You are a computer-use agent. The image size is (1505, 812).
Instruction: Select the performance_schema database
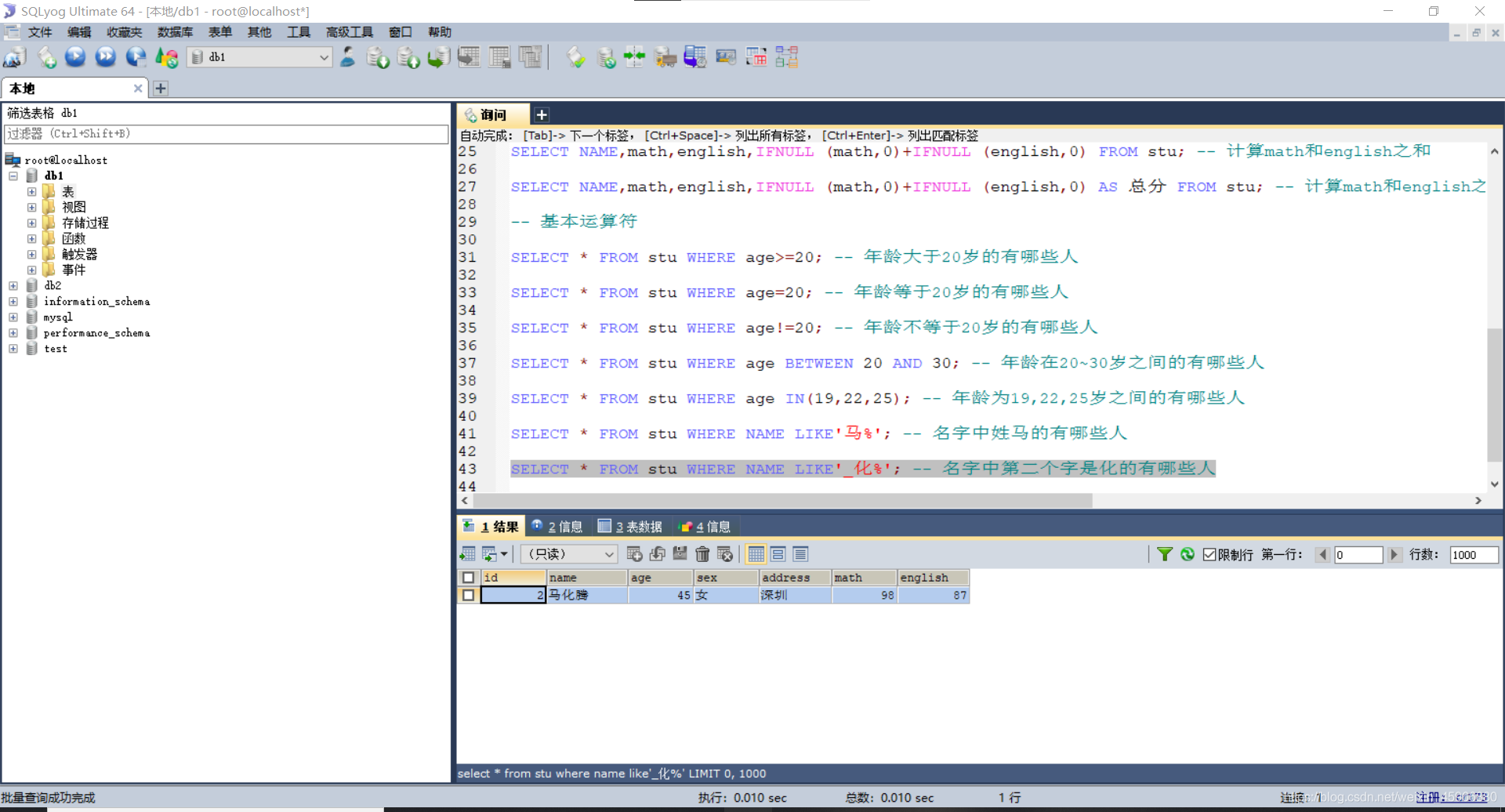(x=96, y=333)
